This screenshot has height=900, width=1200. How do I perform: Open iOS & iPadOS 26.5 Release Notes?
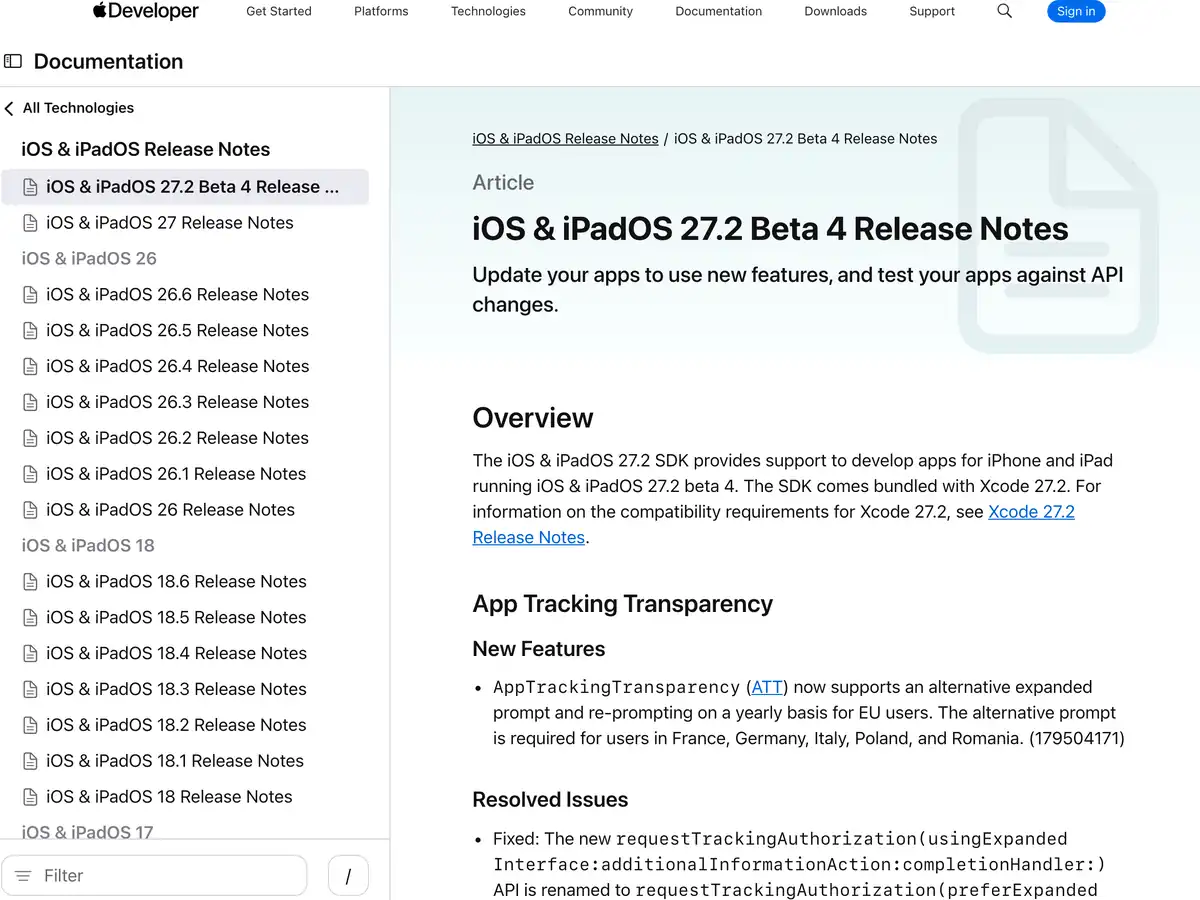[x=178, y=331]
